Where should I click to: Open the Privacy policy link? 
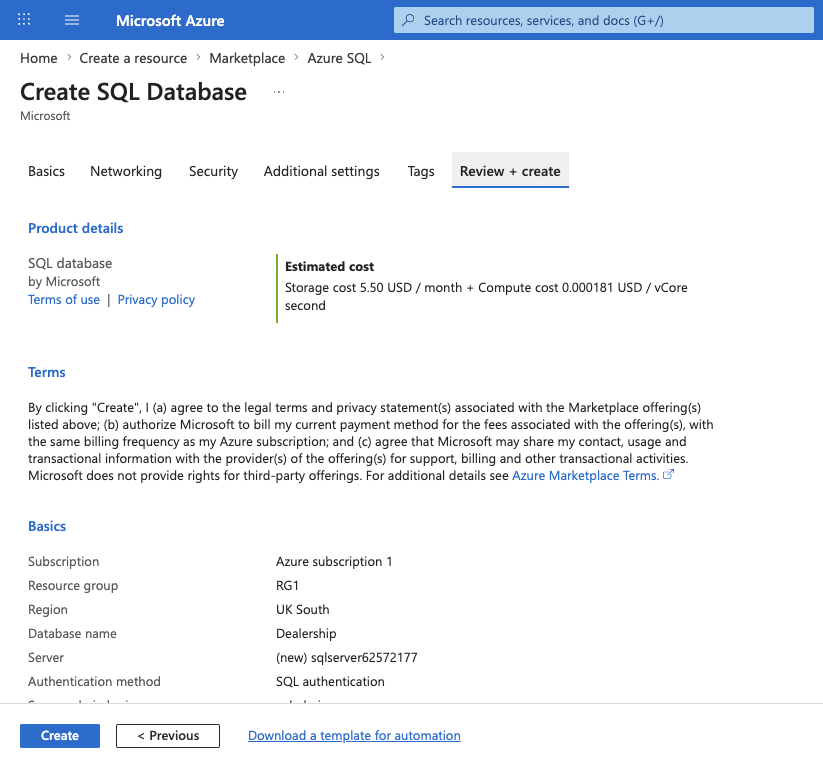click(156, 300)
